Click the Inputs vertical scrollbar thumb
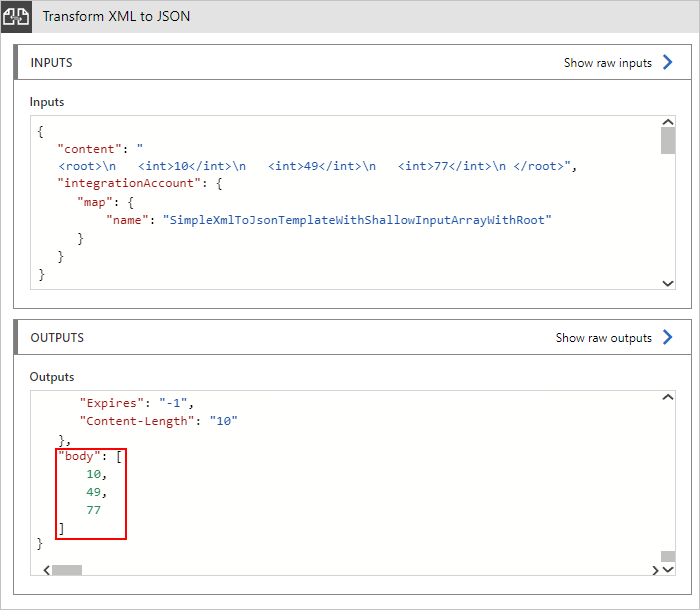 [668, 140]
